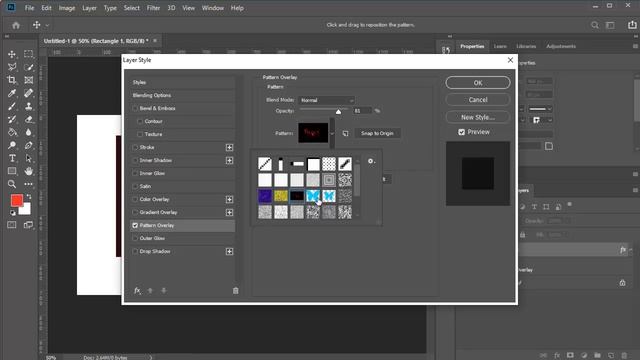This screenshot has height=360, width=640.
Task: Select the Horizontal Type tool
Action: (12, 158)
